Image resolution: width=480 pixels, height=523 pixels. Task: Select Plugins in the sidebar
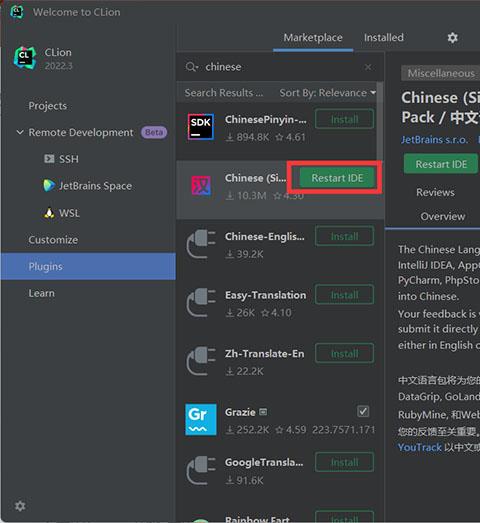pyautogui.click(x=88, y=266)
